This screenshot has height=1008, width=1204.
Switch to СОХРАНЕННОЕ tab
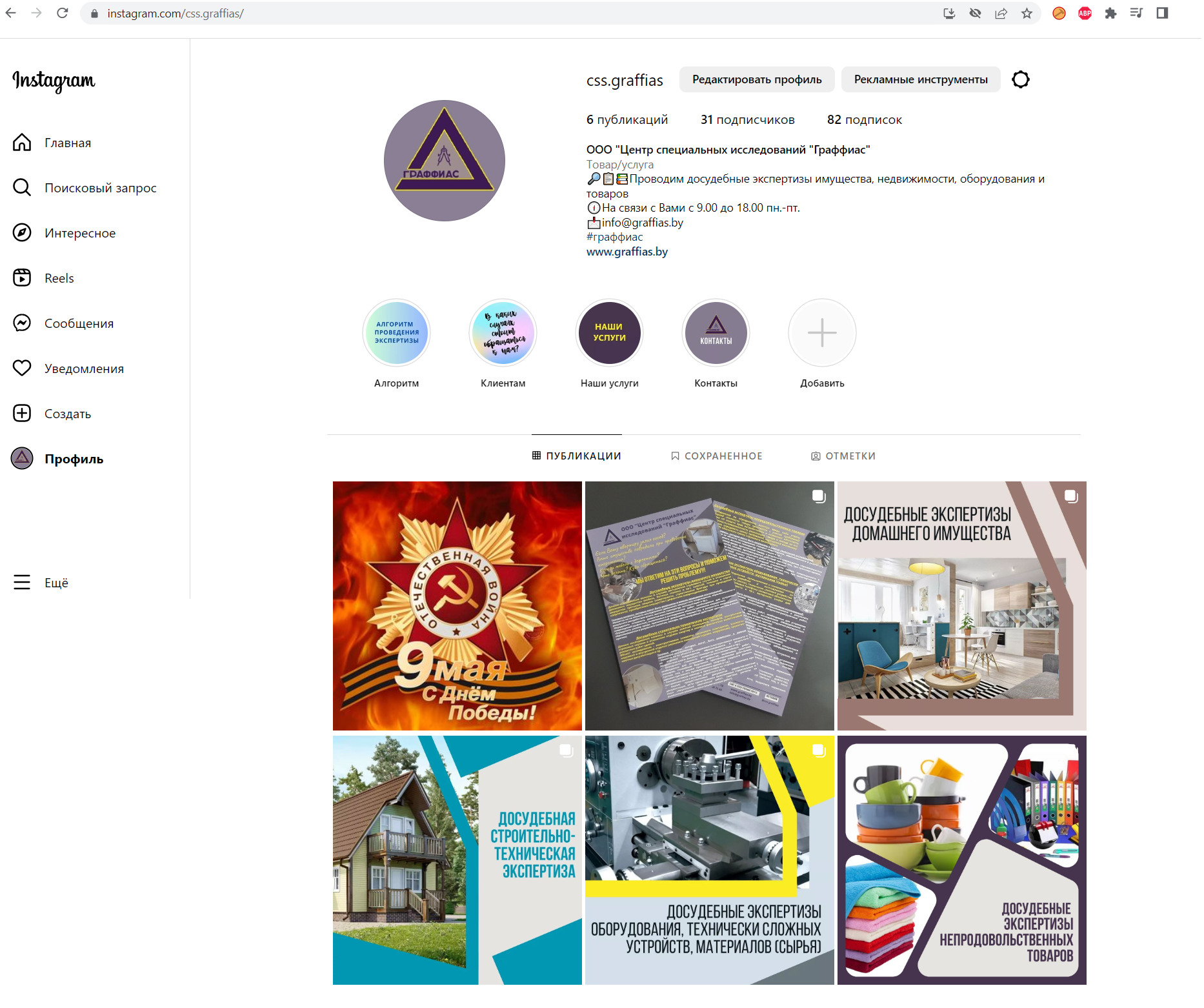coord(716,456)
